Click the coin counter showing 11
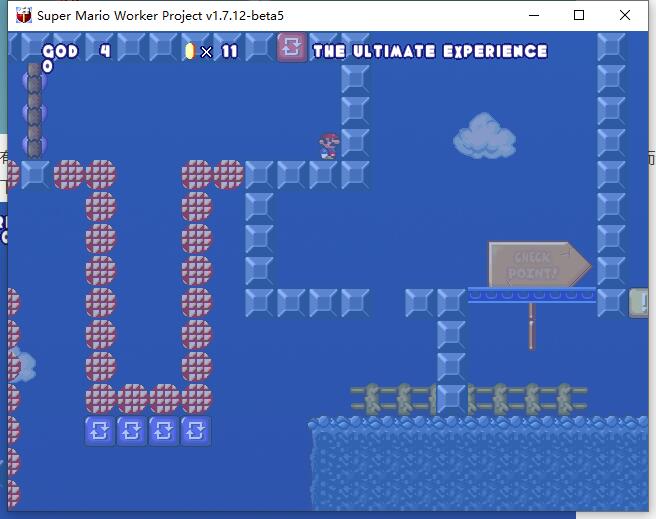This screenshot has height=519, width=656. pyautogui.click(x=230, y=51)
